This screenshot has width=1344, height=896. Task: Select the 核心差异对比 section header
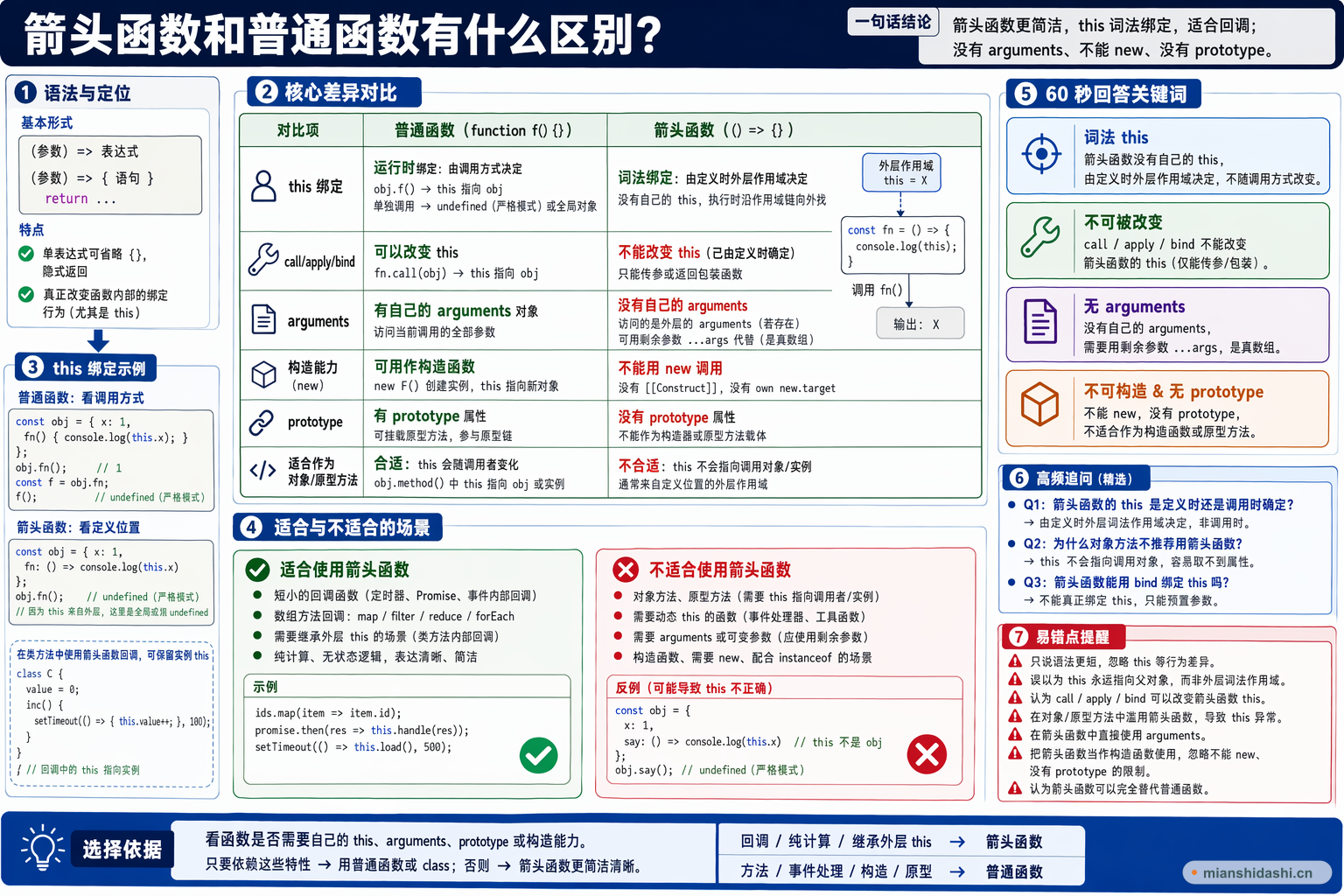(x=334, y=92)
